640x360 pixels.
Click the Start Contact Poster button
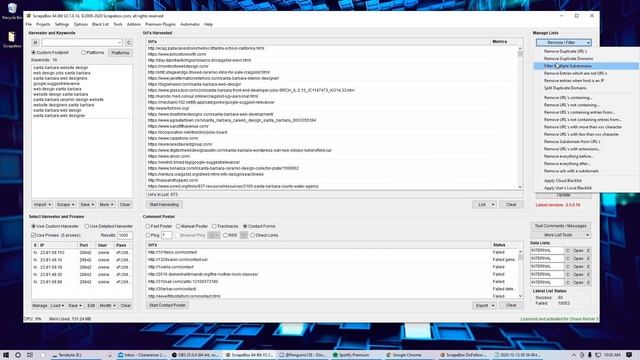[167, 305]
